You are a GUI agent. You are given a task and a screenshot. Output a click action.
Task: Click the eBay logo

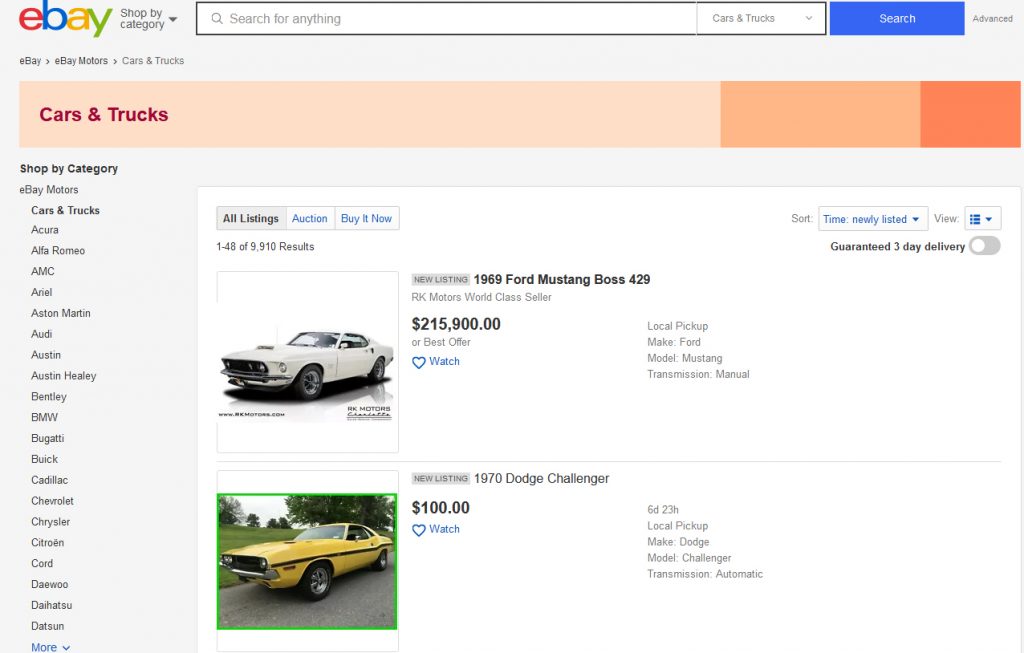65,18
